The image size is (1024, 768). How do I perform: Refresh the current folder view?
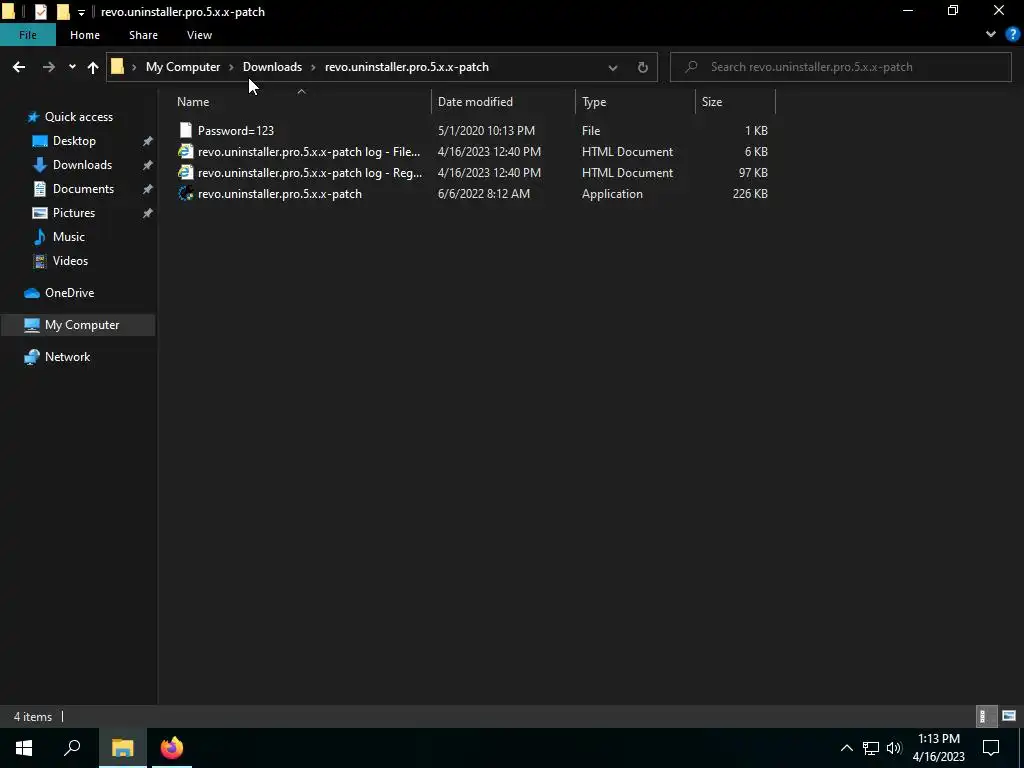(643, 67)
